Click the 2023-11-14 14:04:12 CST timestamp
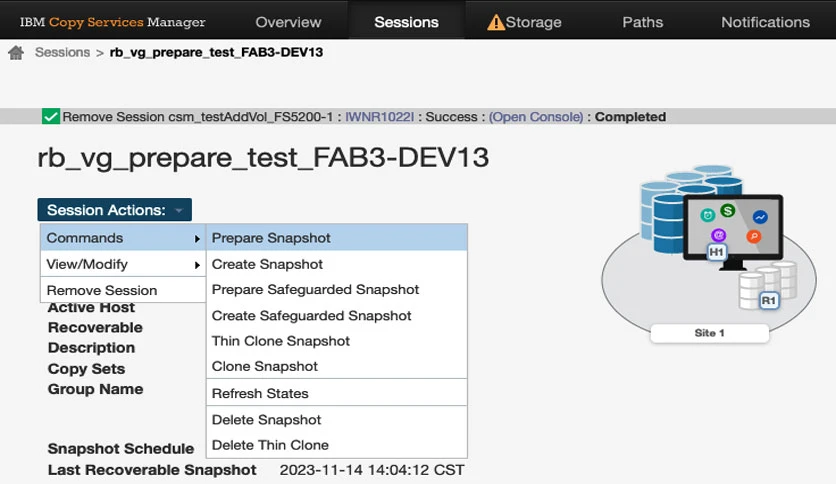Viewport: 836px width, 484px height. [x=372, y=470]
